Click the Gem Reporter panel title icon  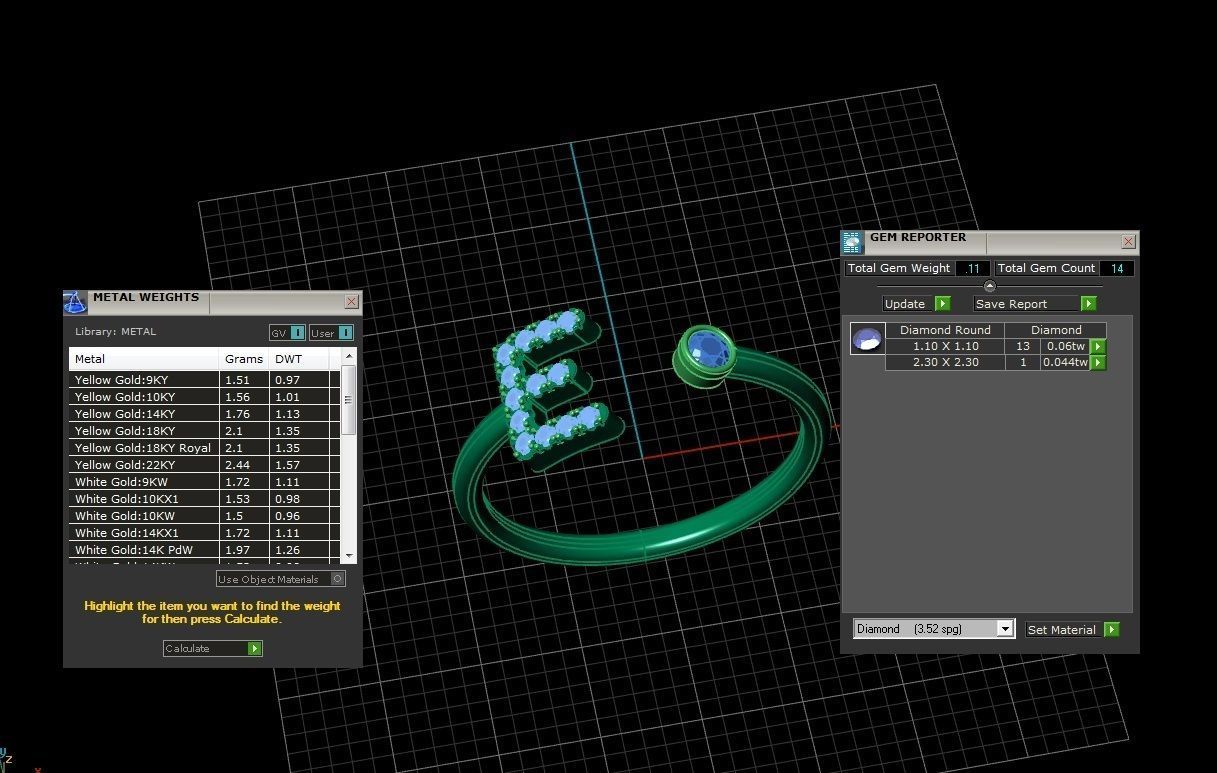[852, 243]
